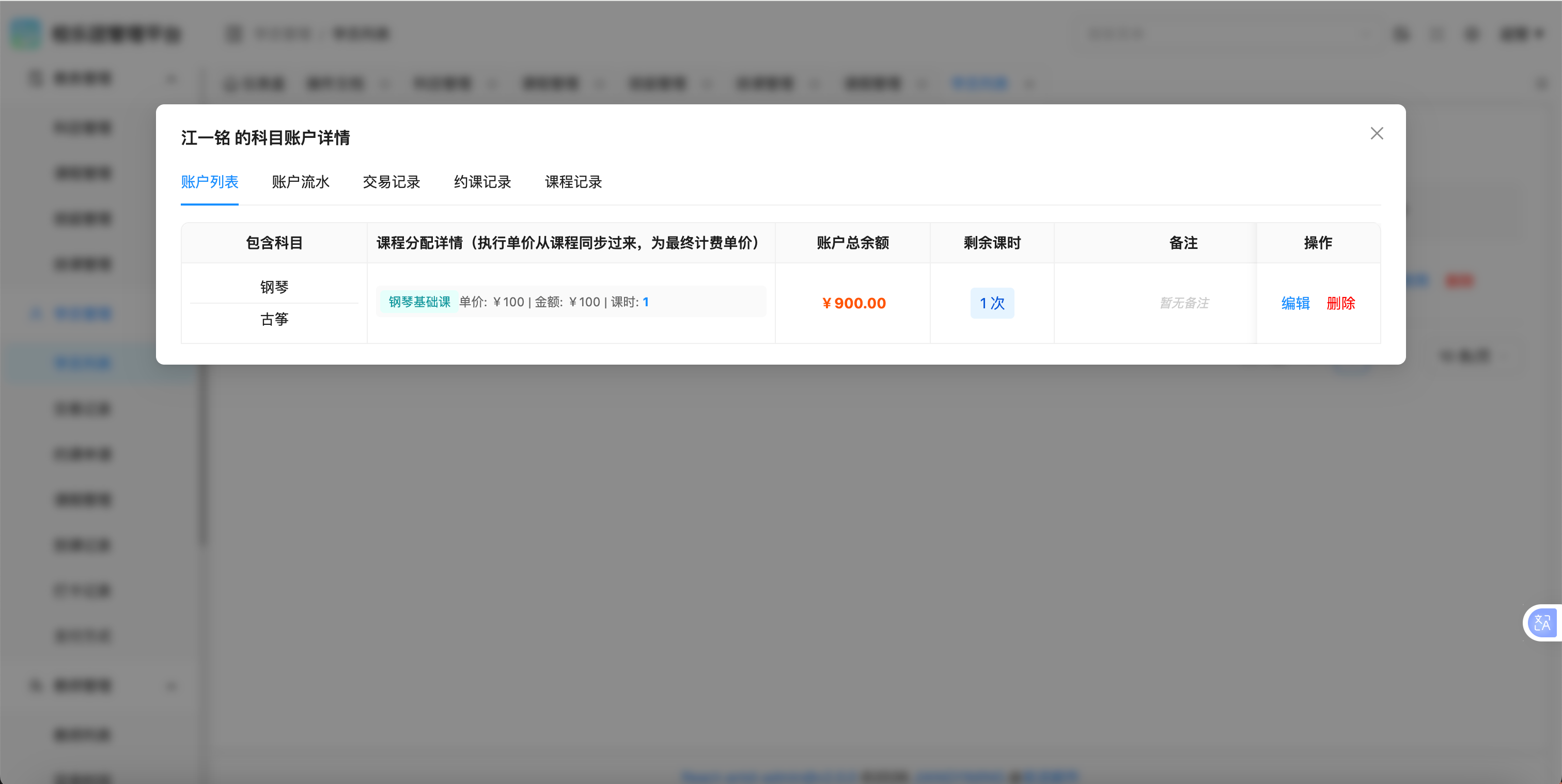Screen dimensions: 1562x784
Task: Click the red 删除 link
Action: coord(1340,303)
